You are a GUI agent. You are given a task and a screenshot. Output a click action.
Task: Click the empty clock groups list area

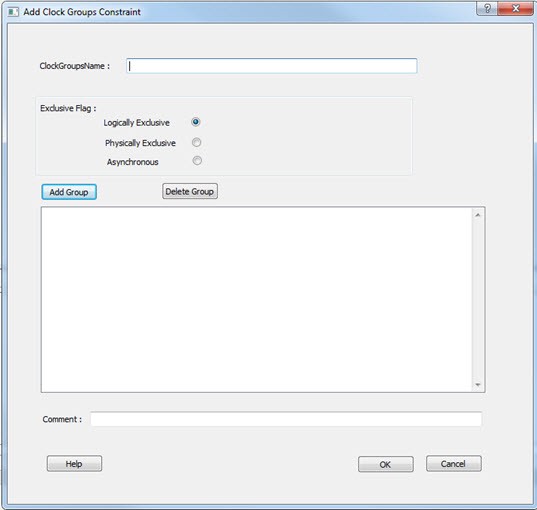tap(257, 300)
